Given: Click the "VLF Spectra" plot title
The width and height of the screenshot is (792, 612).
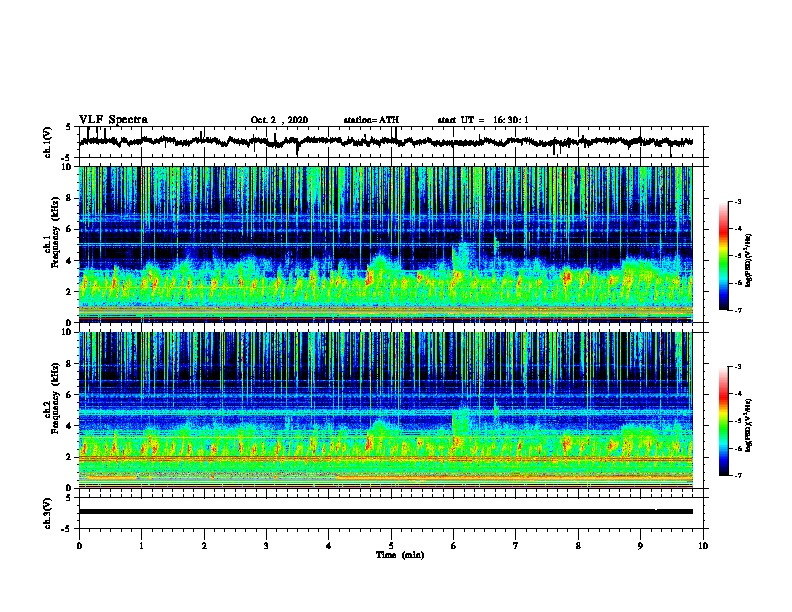Looking at the screenshot, I should click(113, 119).
